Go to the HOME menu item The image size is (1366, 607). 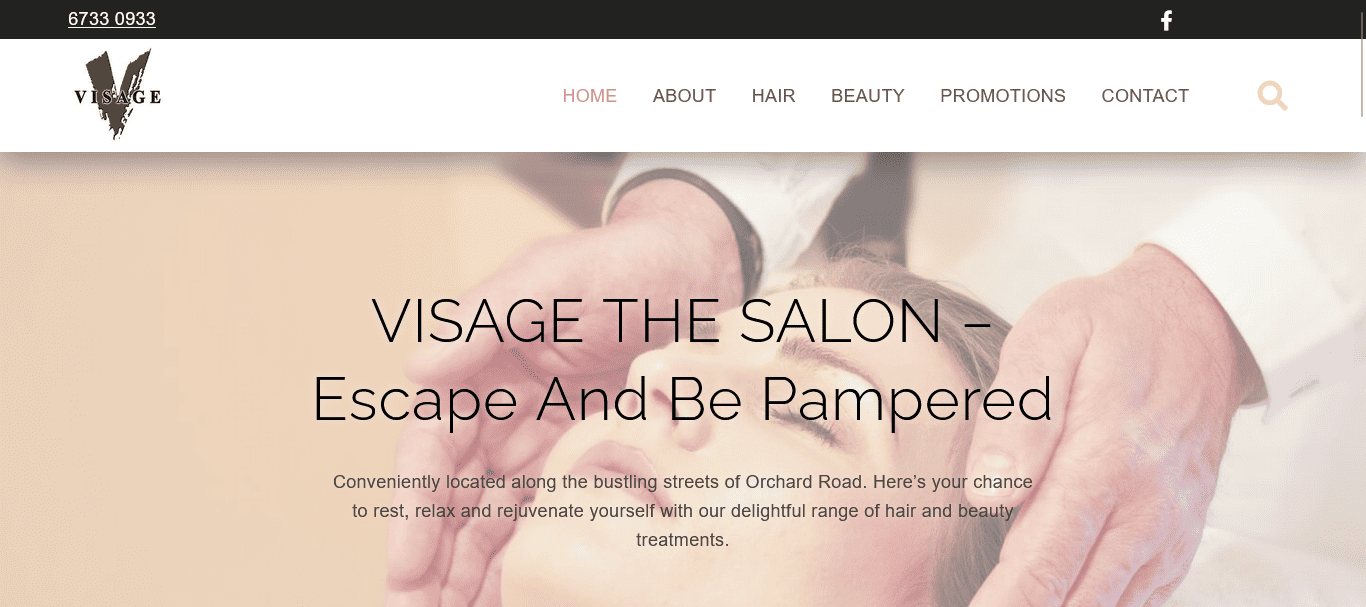590,96
